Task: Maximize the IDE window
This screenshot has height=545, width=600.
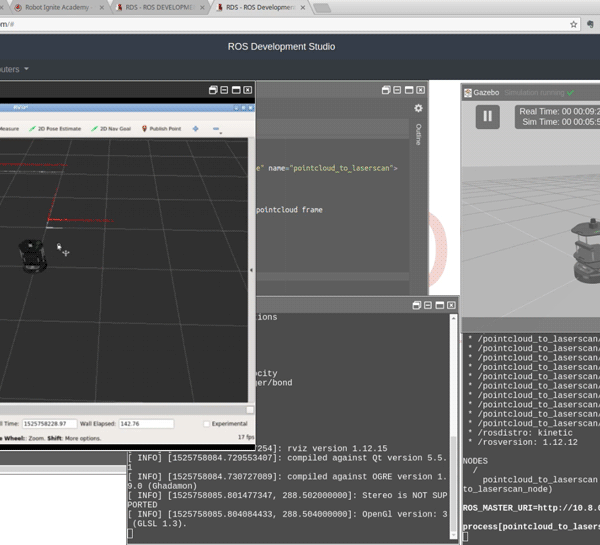Action: point(409,90)
